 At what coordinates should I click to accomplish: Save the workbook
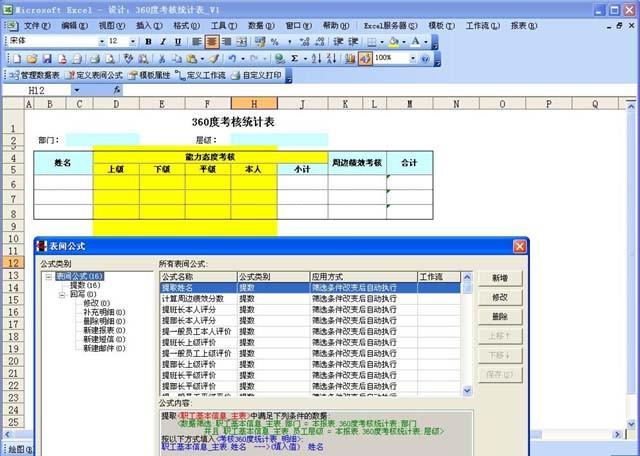(x=47, y=59)
